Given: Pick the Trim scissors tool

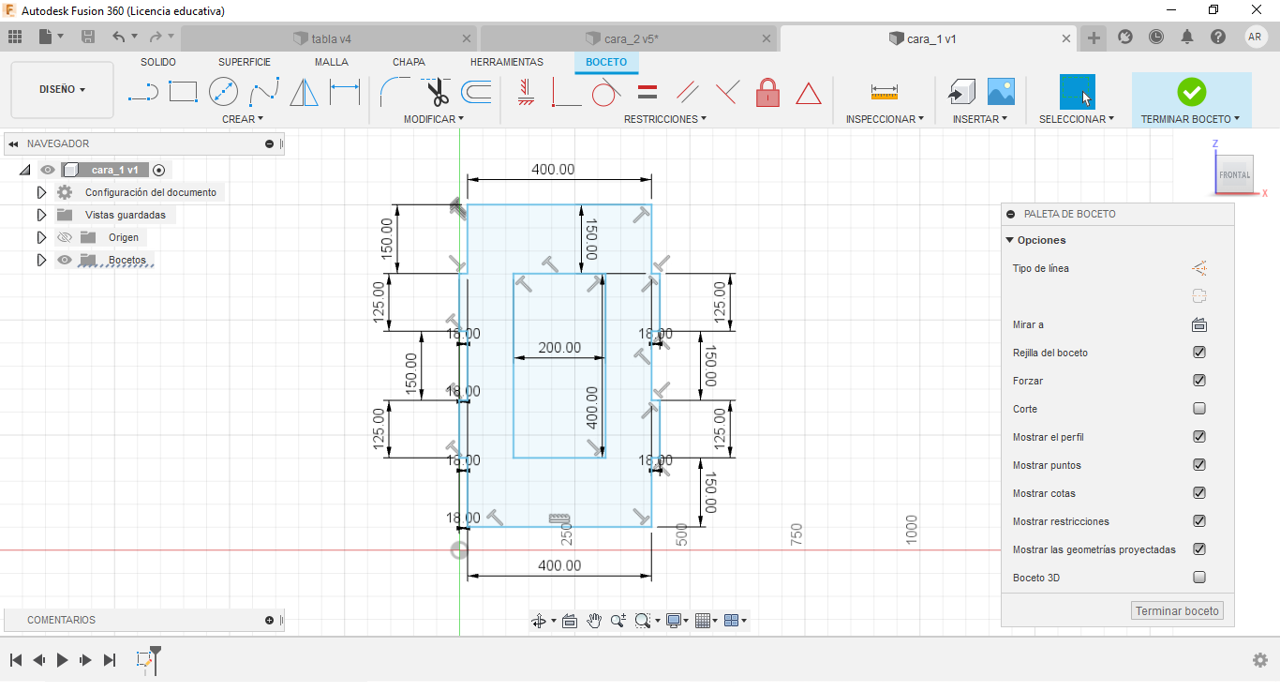Looking at the screenshot, I should point(437,93).
